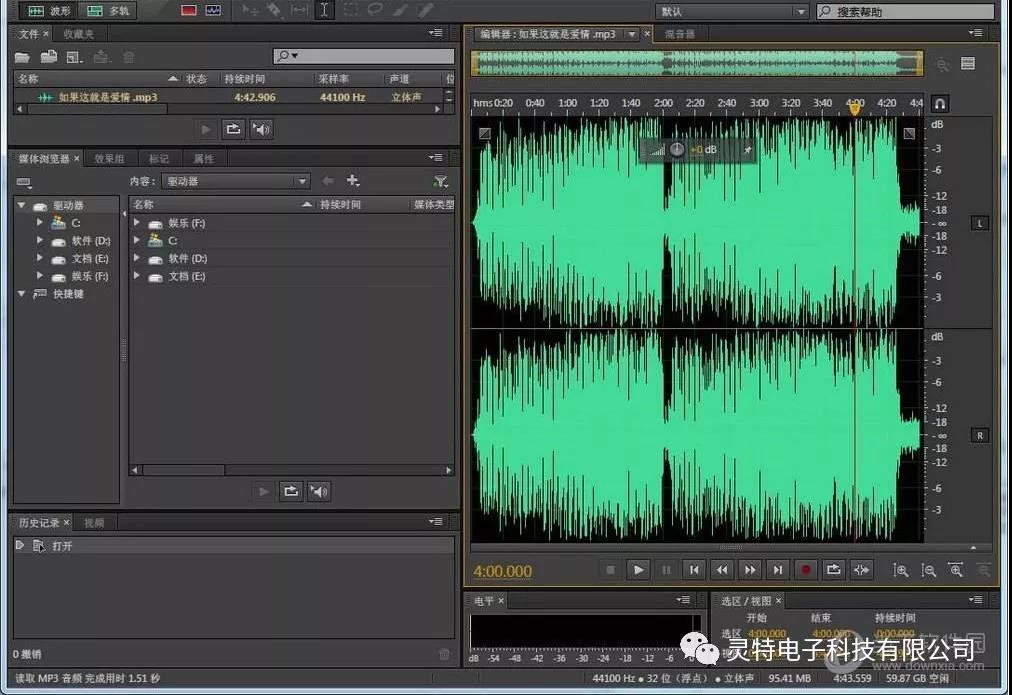Switch to the 属性 tab

click(x=203, y=158)
